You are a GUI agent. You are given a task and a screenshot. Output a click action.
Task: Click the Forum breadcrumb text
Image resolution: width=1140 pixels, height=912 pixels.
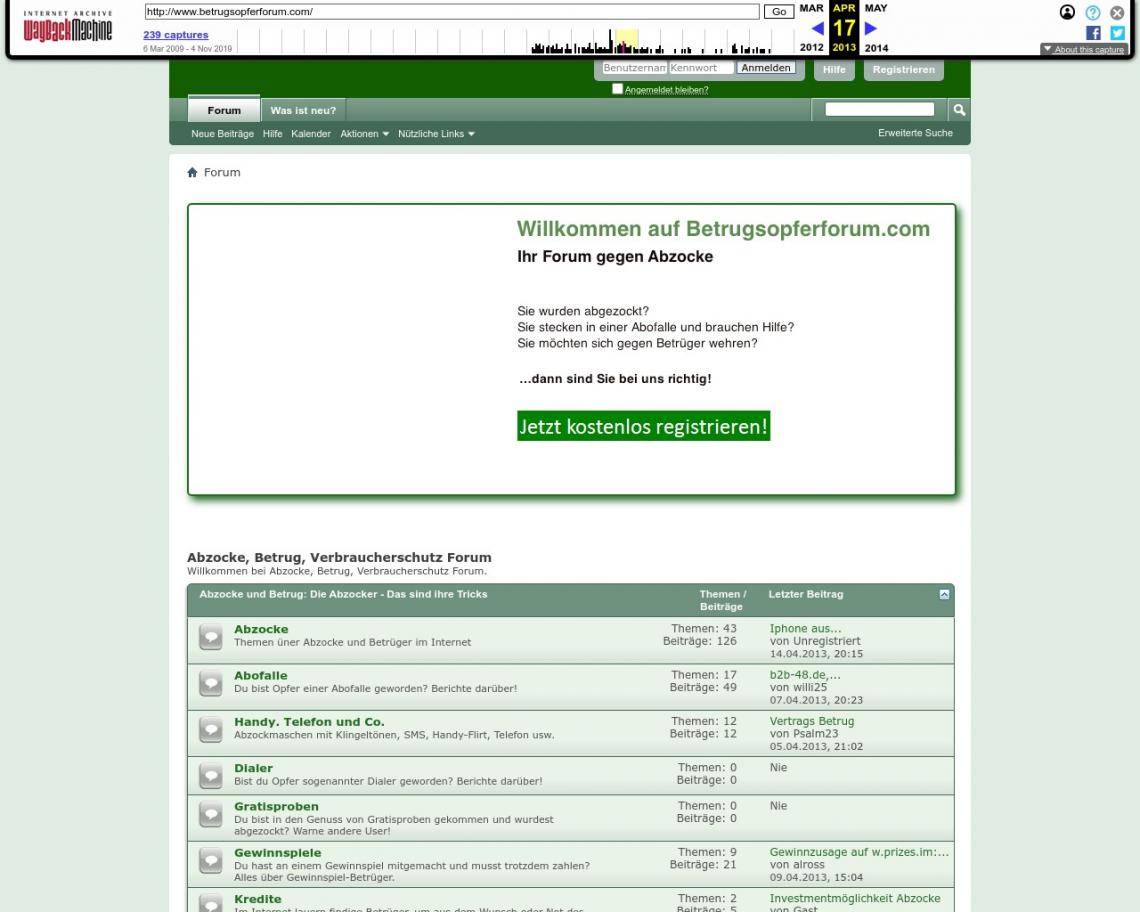[222, 172]
